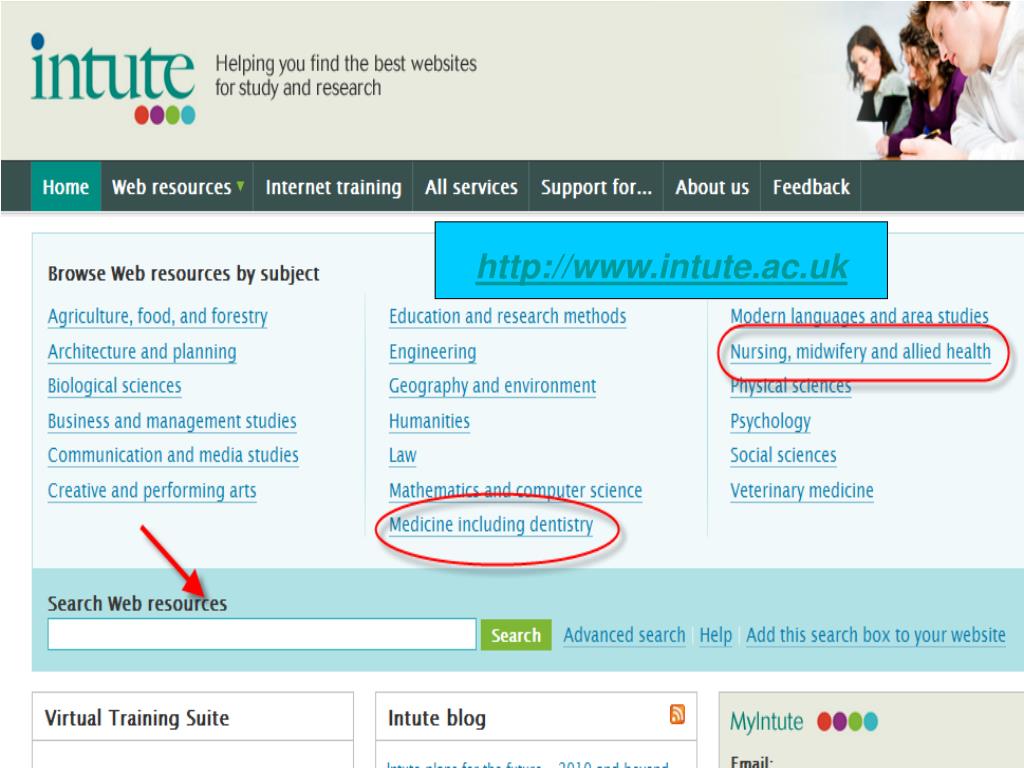Screen dimensions: 1024x768
Task: Browse the Psychology subject
Action: (x=770, y=421)
